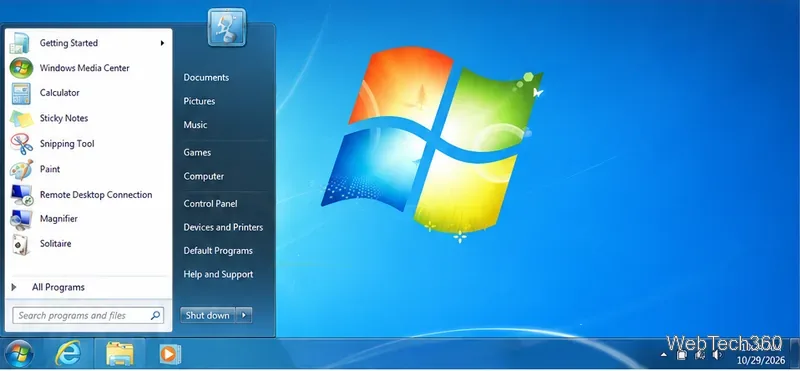Viewport: 800px width, 371px height.
Task: Show hidden tray icons arrow
Action: tap(664, 354)
